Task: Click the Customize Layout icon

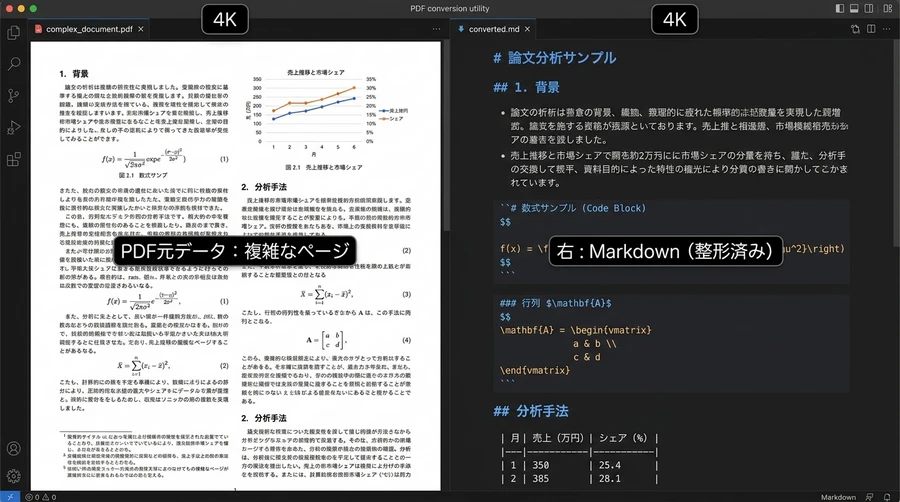Action: (889, 9)
